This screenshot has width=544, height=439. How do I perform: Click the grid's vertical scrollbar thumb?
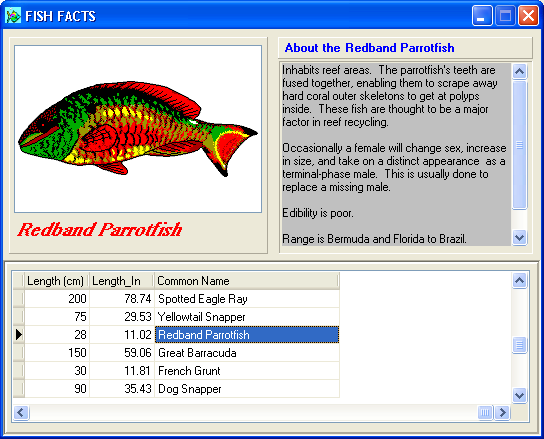[519, 345]
